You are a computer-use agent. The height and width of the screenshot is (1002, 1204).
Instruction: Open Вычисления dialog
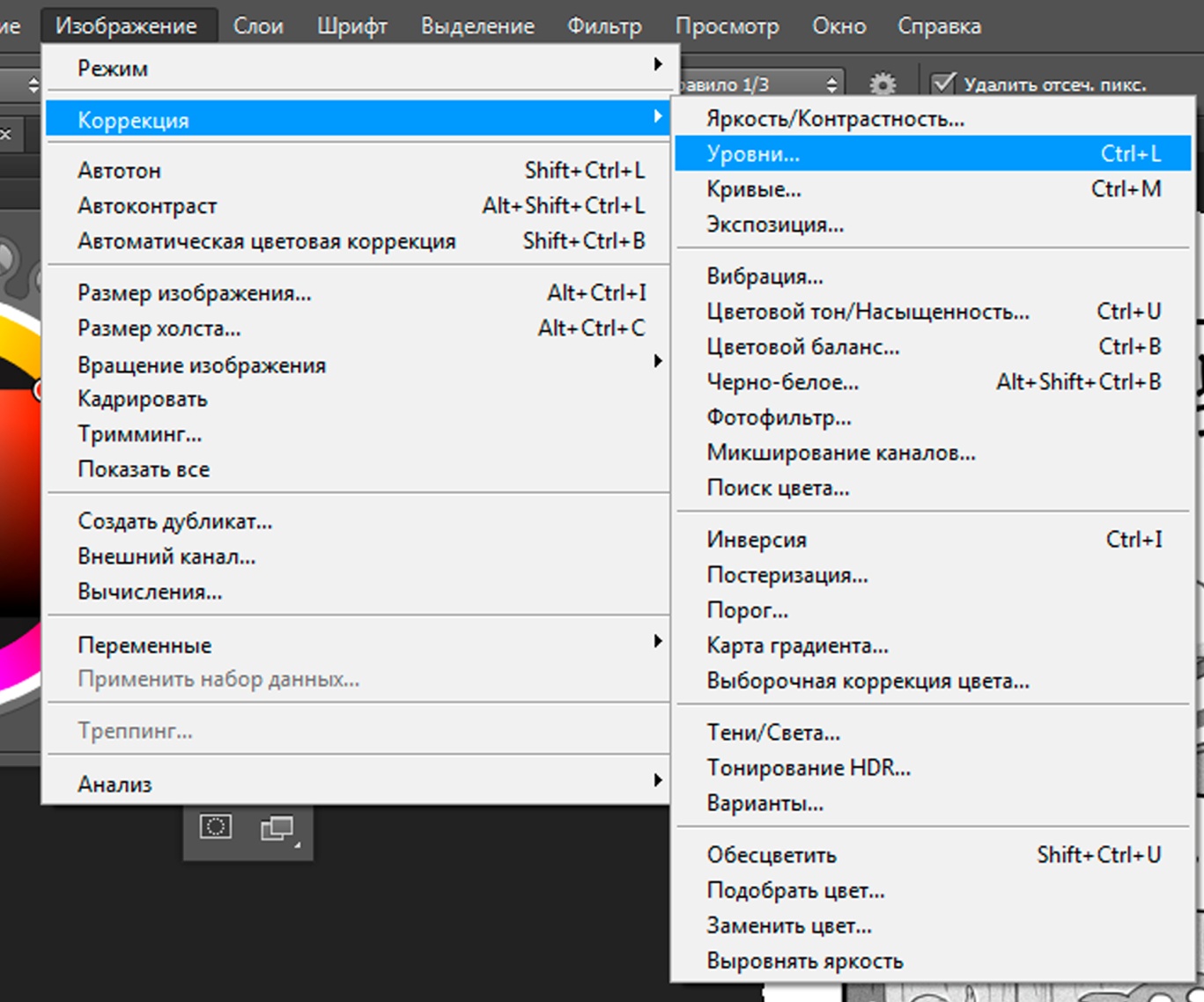[358, 592]
